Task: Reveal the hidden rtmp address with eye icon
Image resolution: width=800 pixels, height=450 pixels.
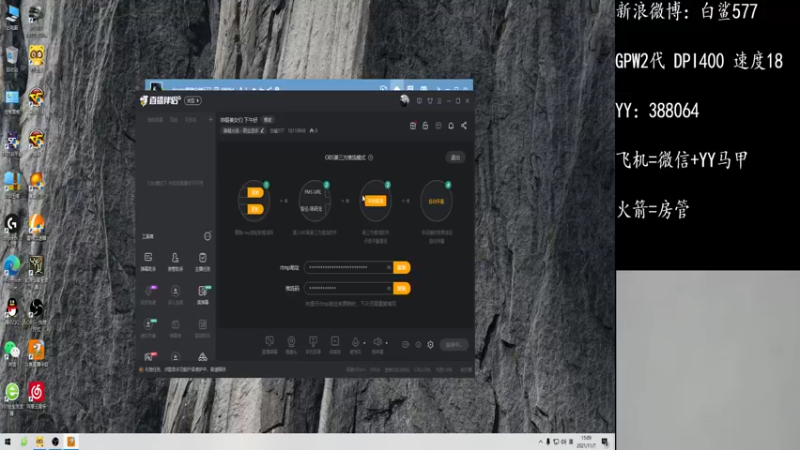Action: pyautogui.click(x=388, y=267)
